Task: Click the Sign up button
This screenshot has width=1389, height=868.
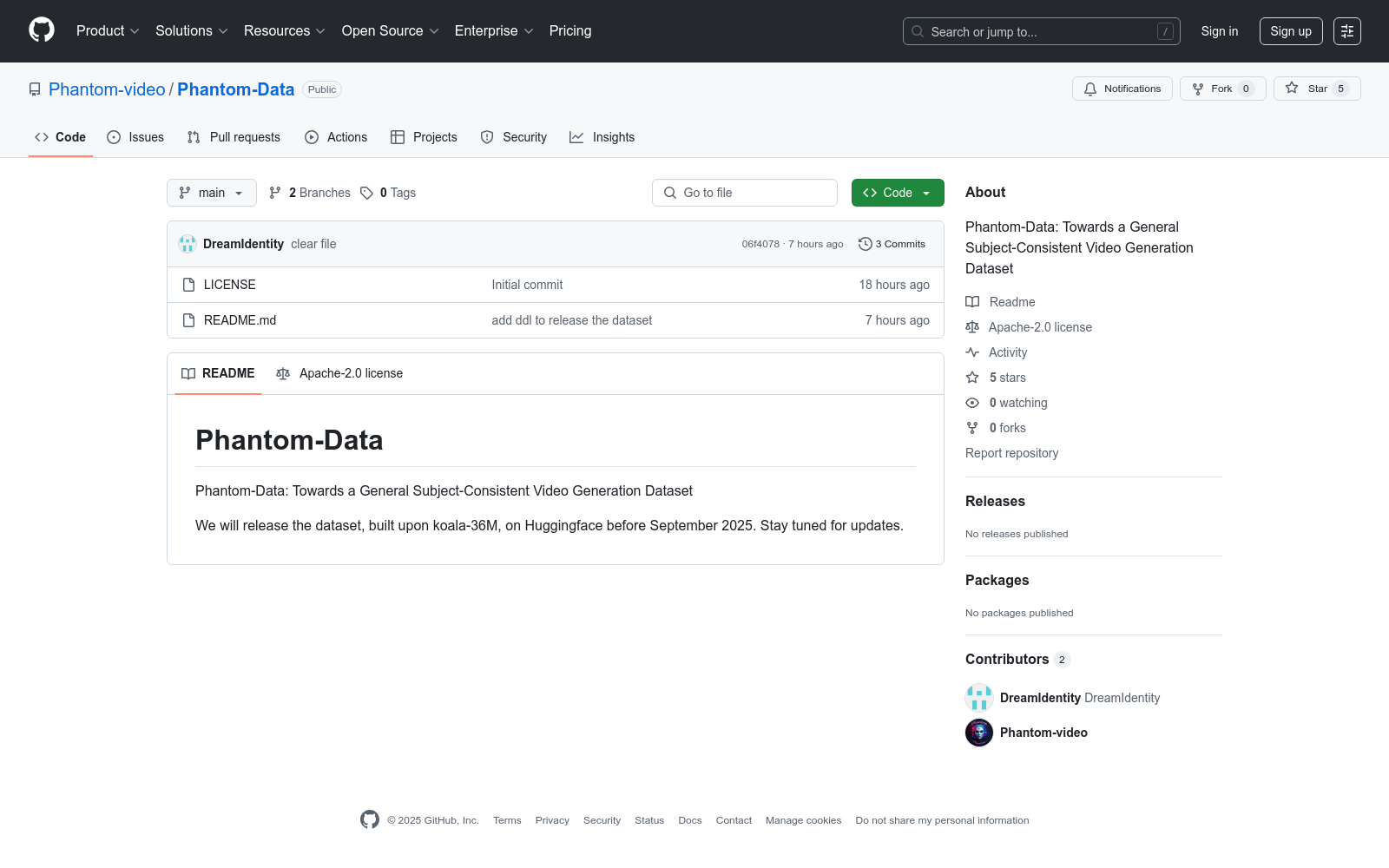Action: pyautogui.click(x=1291, y=31)
